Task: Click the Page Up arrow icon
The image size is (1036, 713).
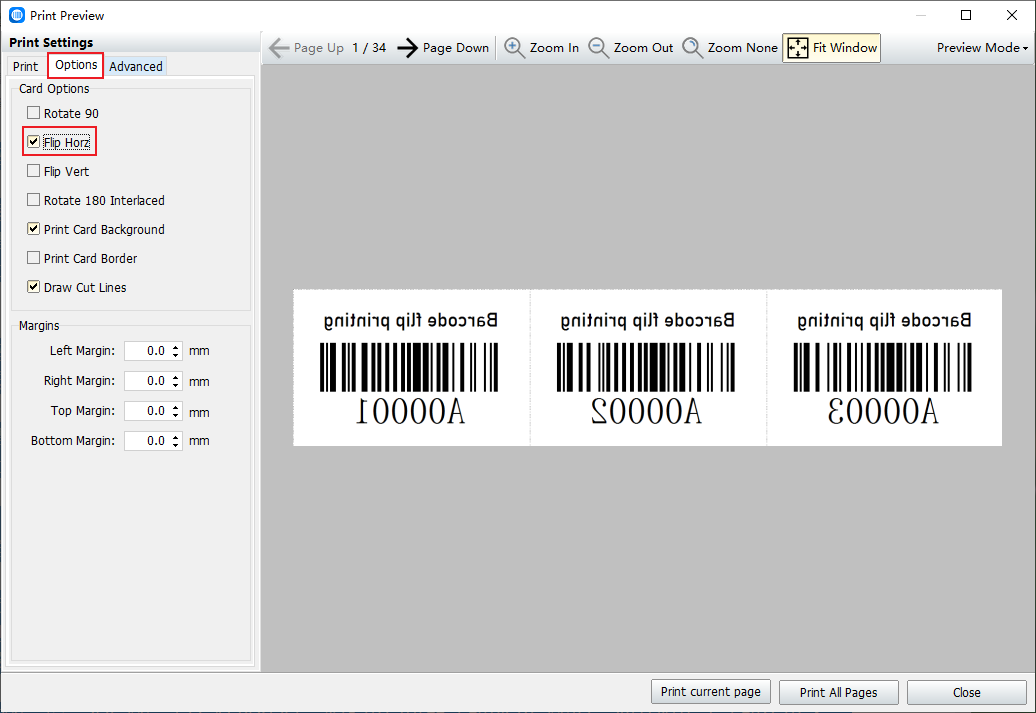Action: (x=279, y=48)
